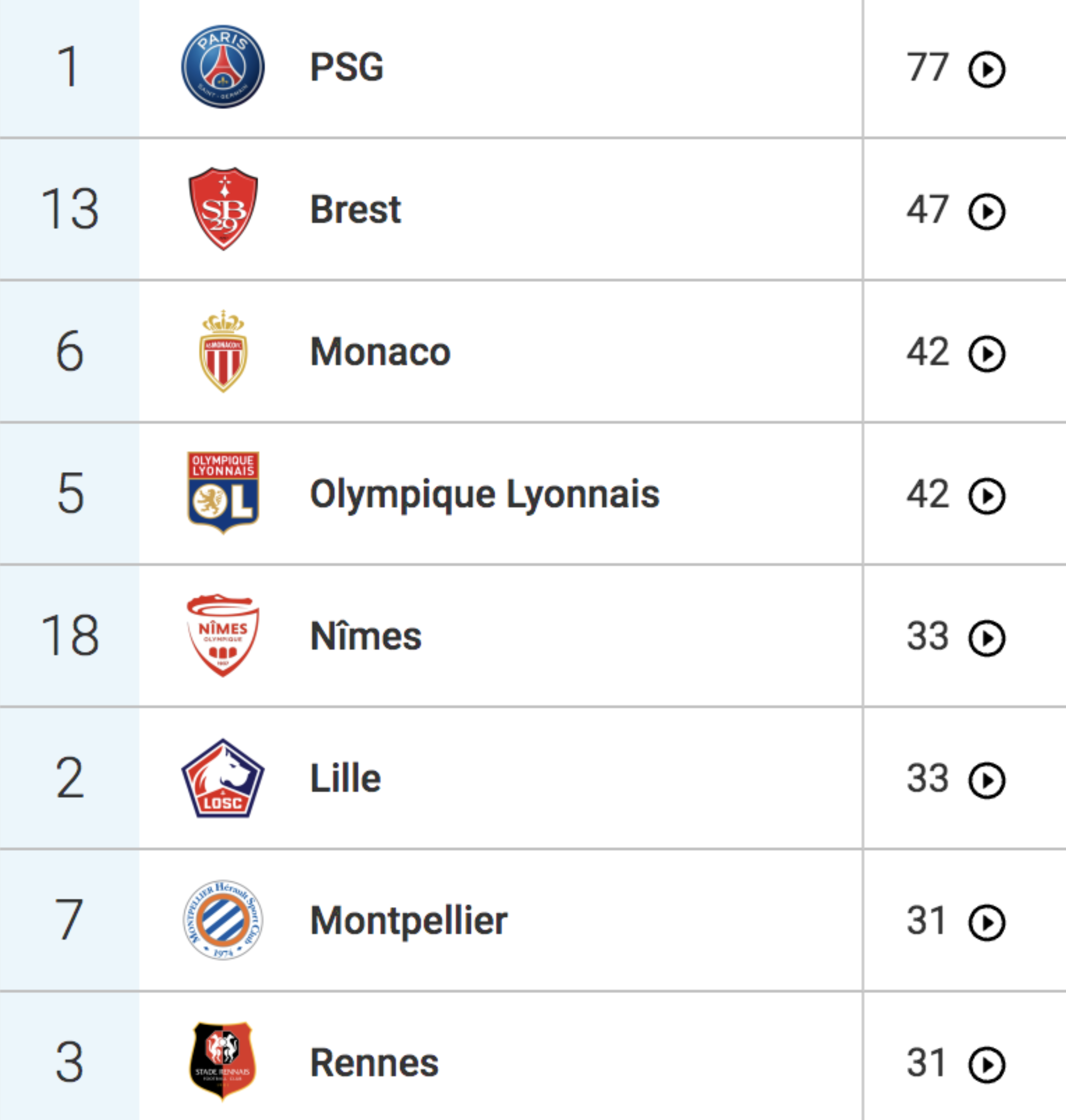Play the video next to Brest's 47
The width and height of the screenshot is (1066, 1120).
987,212
